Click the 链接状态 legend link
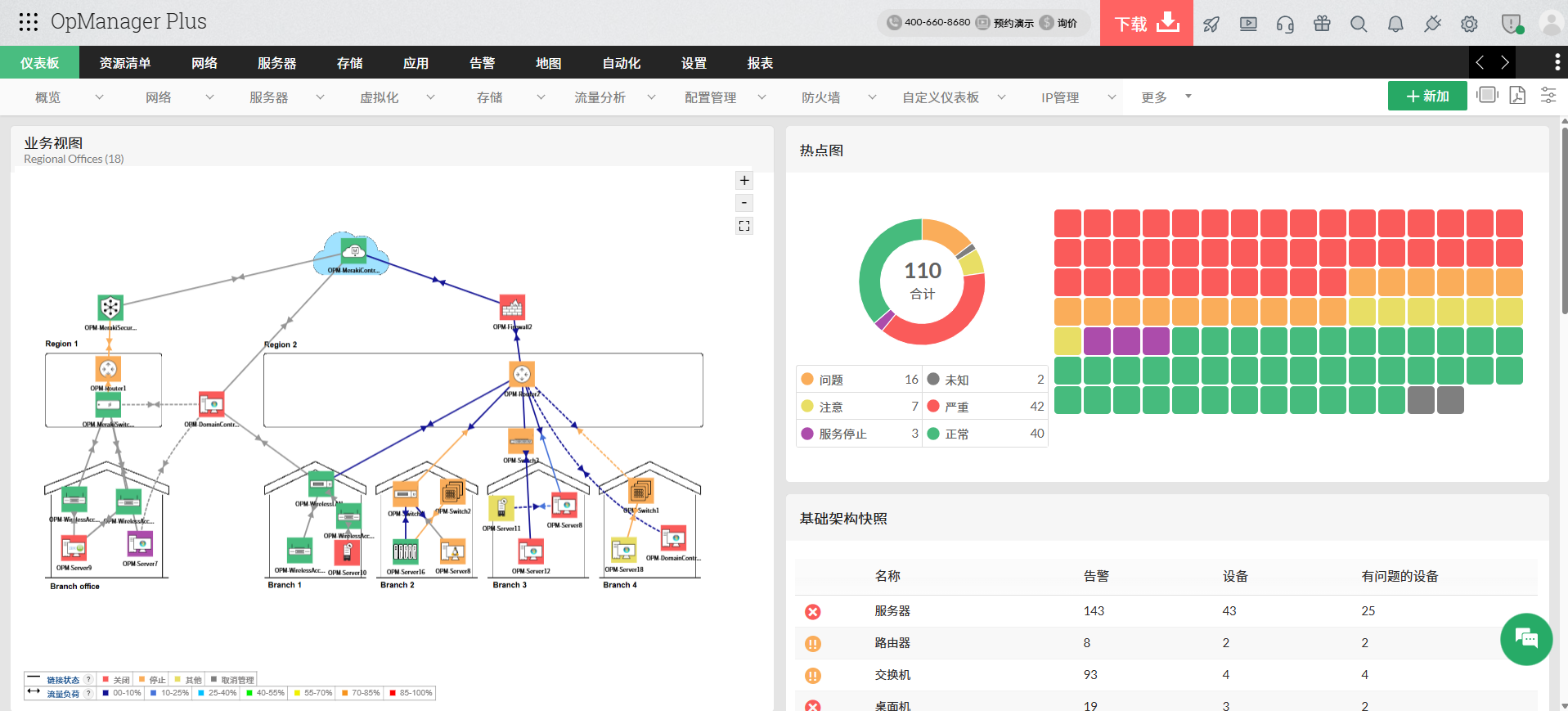The image size is (1568, 711). click(x=63, y=680)
